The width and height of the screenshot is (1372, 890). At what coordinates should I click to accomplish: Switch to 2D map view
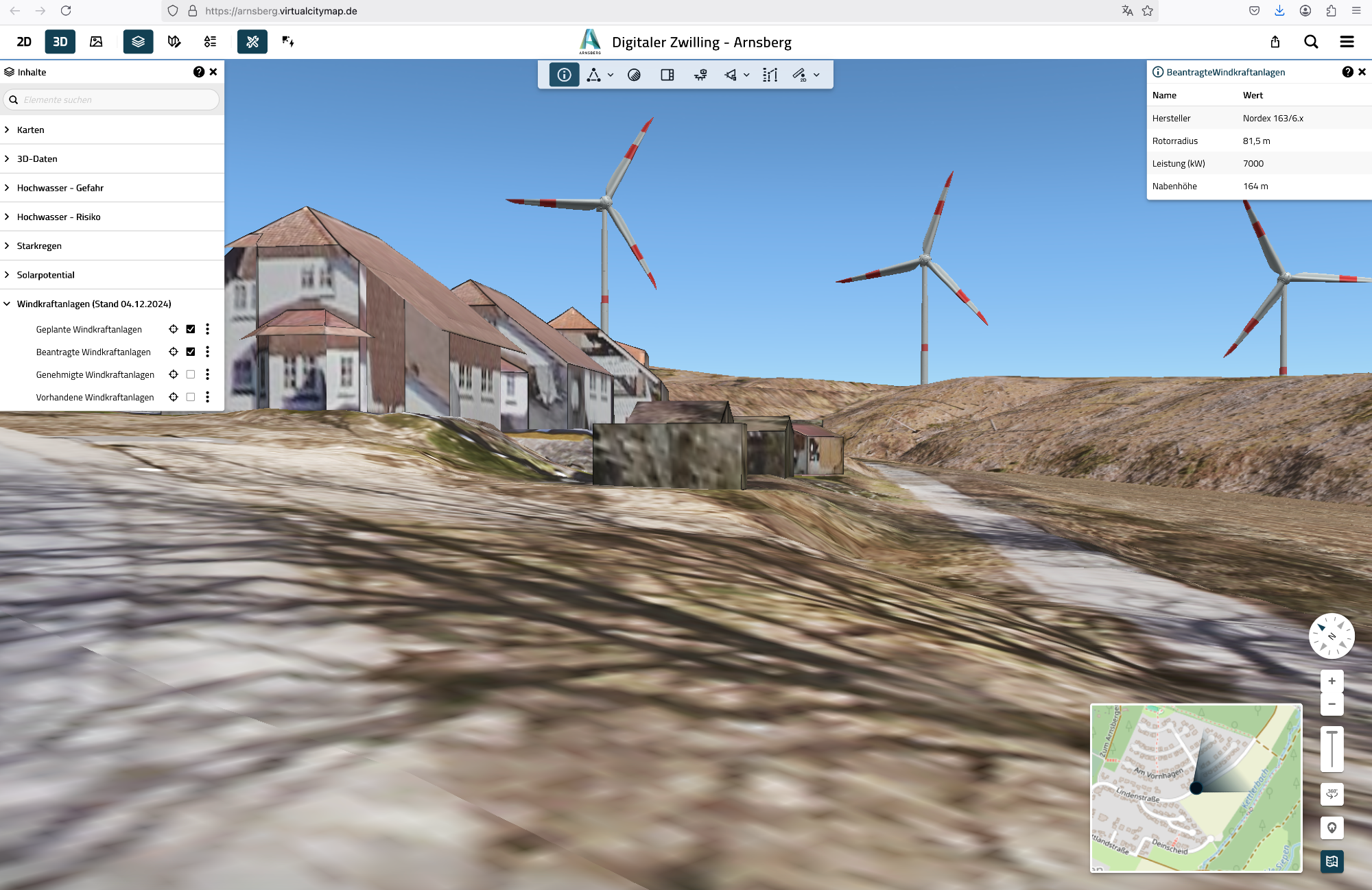[x=24, y=42]
